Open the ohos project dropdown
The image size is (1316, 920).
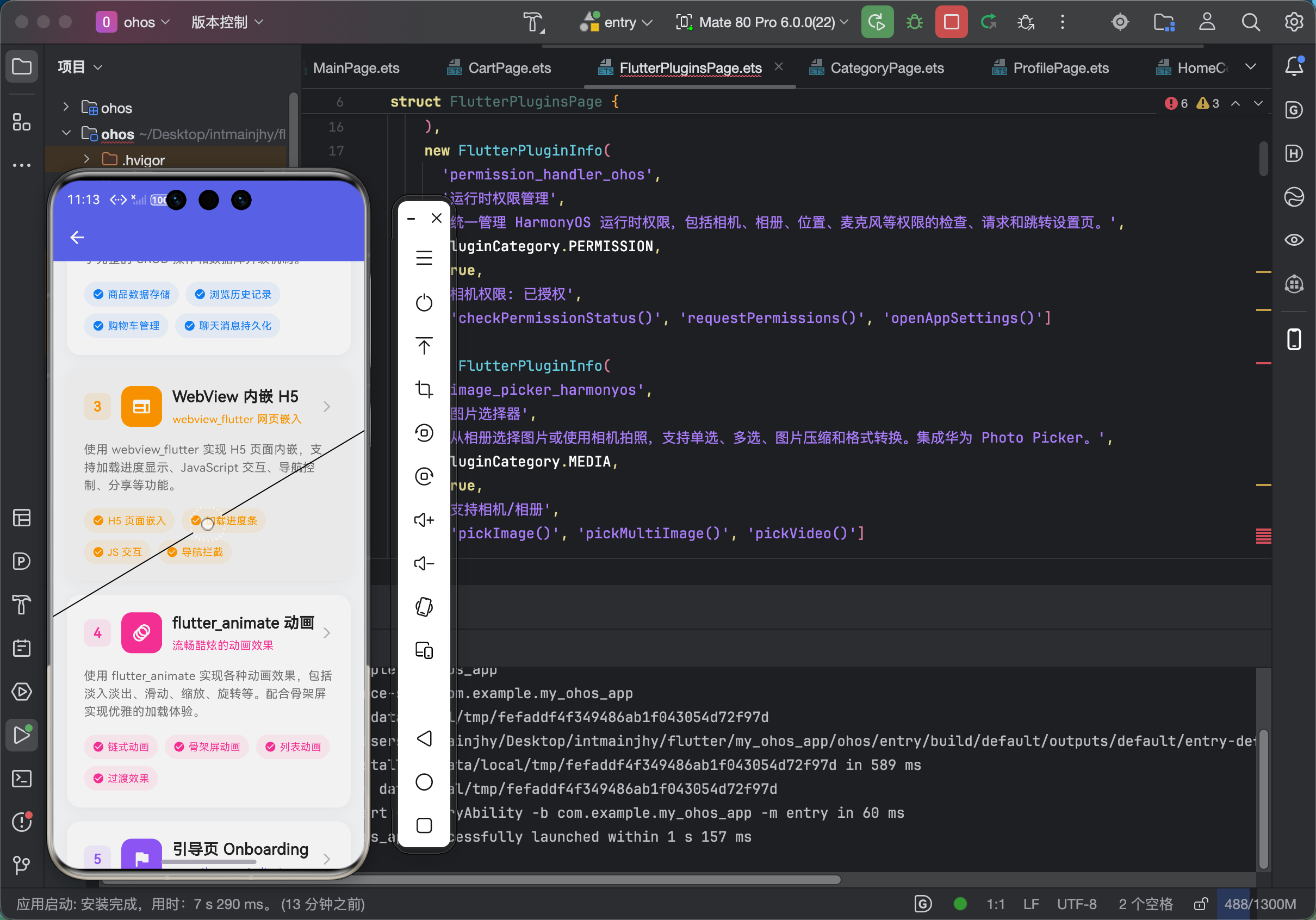pyautogui.click(x=133, y=22)
